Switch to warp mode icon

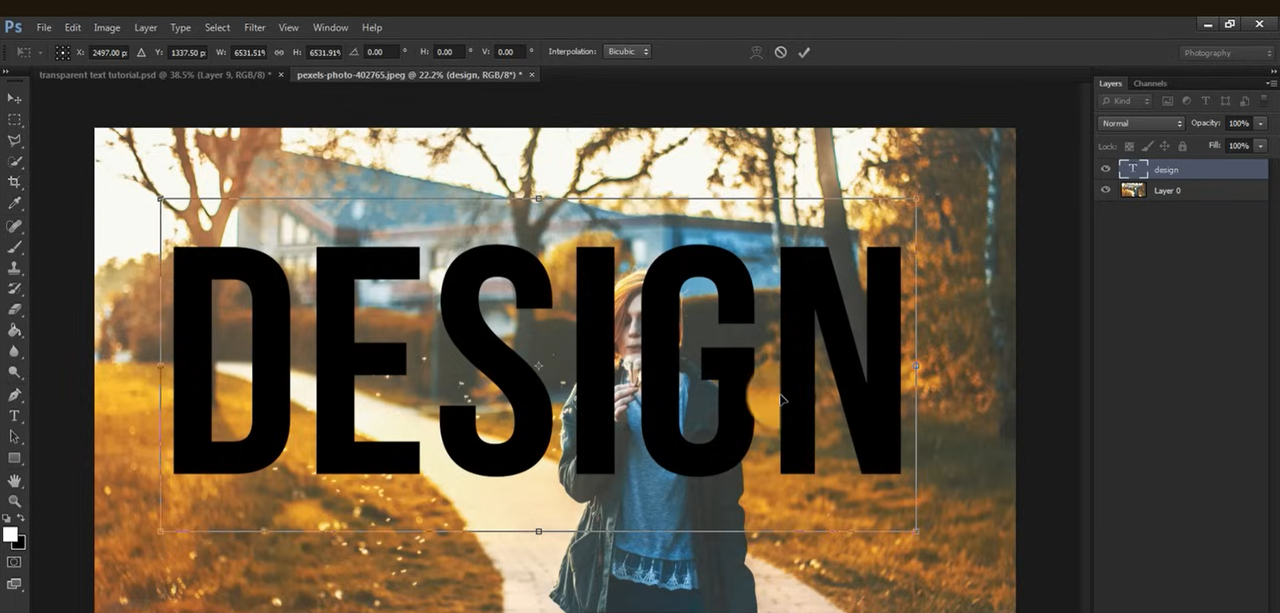click(x=757, y=52)
